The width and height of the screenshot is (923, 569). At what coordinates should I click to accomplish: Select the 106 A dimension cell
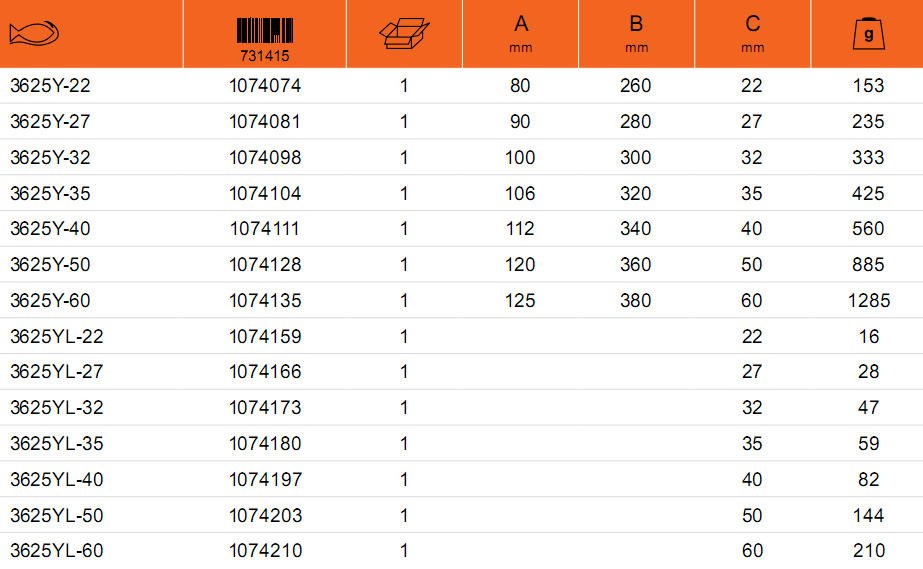click(x=520, y=194)
